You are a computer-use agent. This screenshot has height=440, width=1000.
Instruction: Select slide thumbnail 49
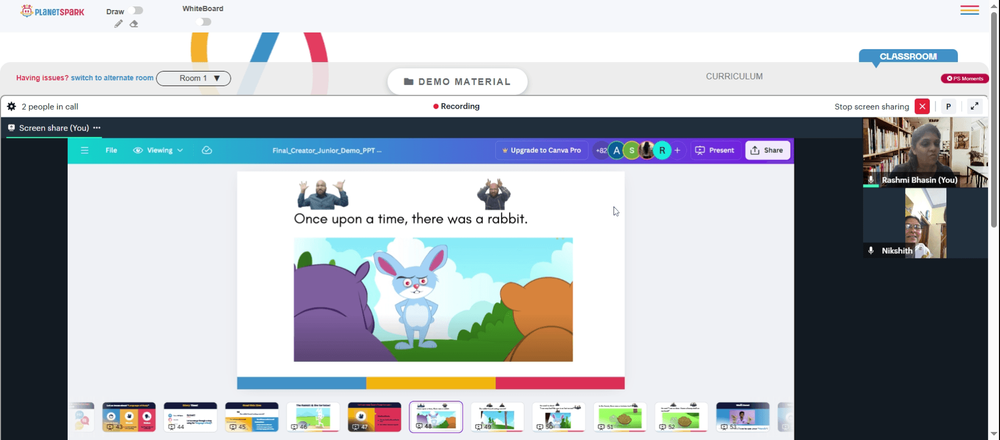coord(497,417)
